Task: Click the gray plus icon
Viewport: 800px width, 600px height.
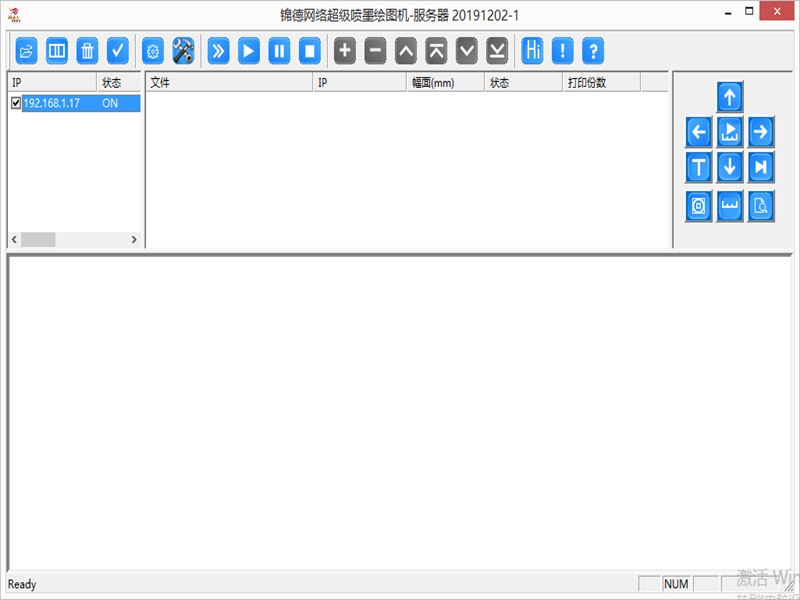Action: (x=345, y=50)
